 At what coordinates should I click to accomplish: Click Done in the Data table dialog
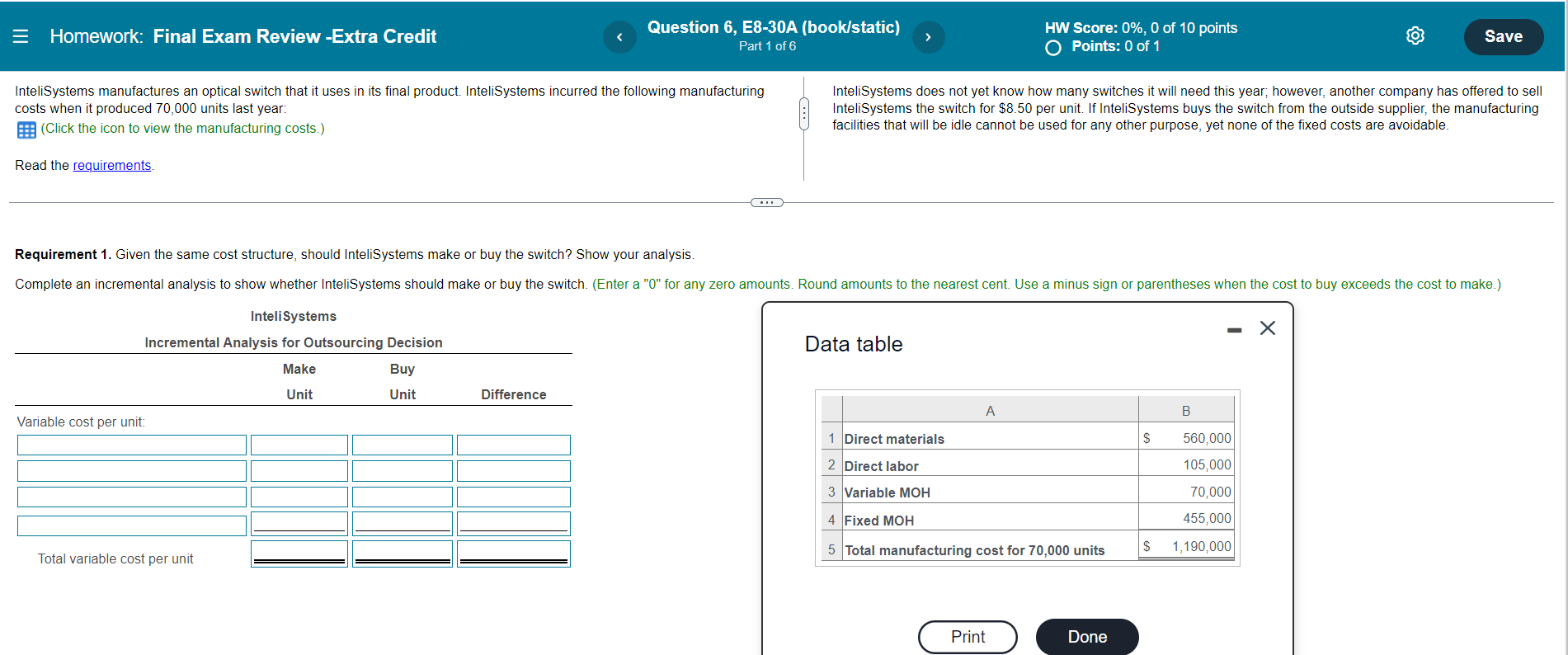tap(1087, 637)
